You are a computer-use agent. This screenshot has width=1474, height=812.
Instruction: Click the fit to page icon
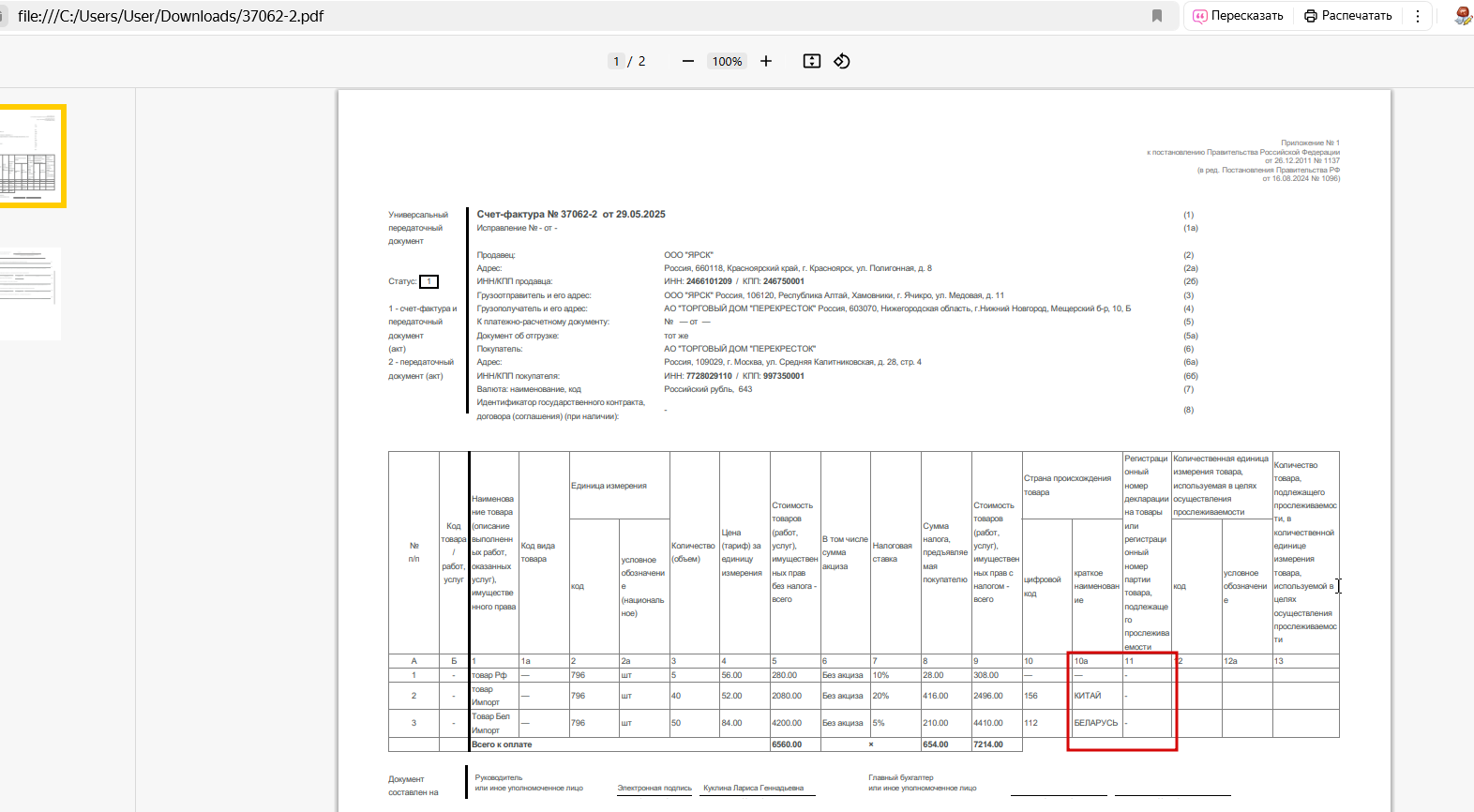click(812, 61)
